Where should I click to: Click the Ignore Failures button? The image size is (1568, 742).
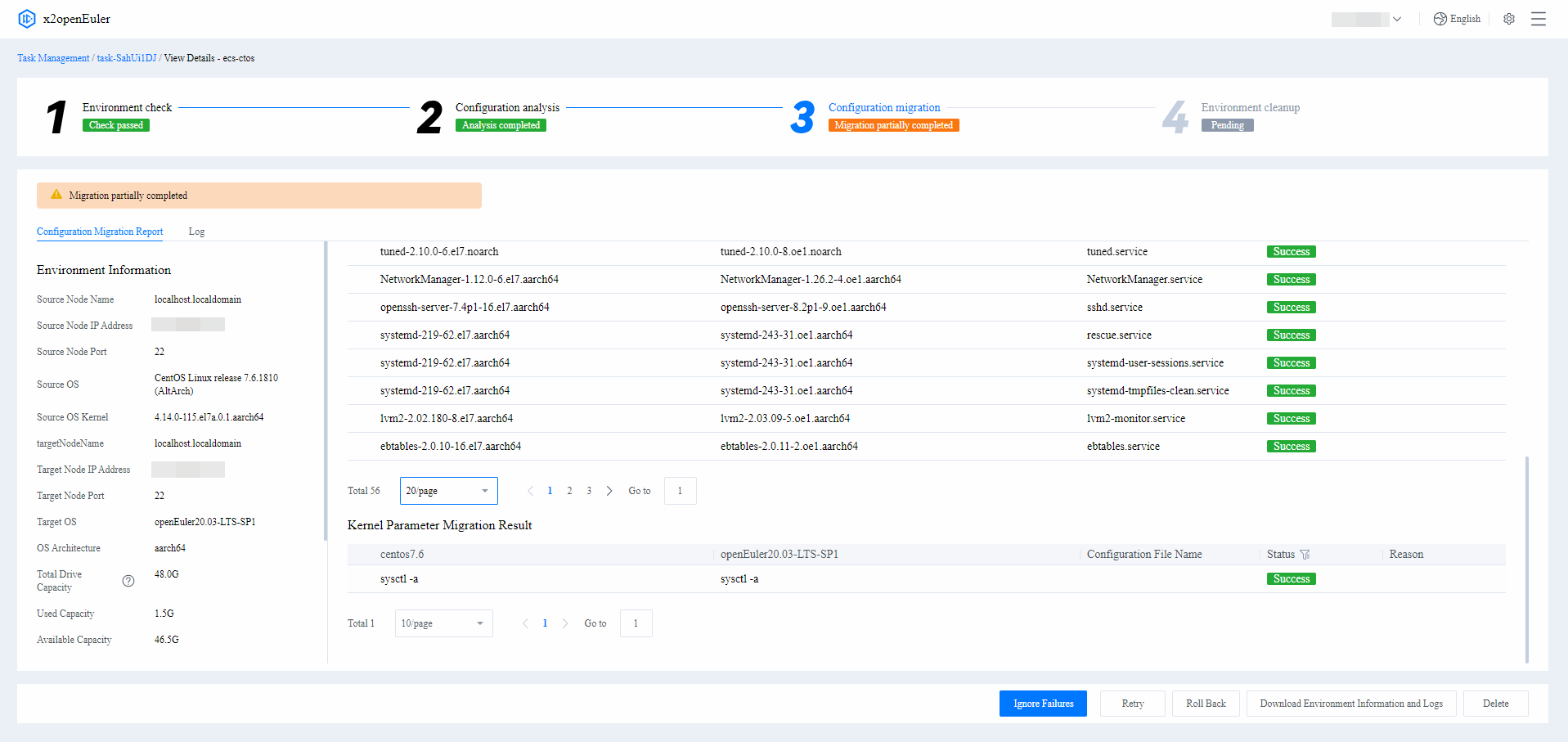(x=1043, y=704)
